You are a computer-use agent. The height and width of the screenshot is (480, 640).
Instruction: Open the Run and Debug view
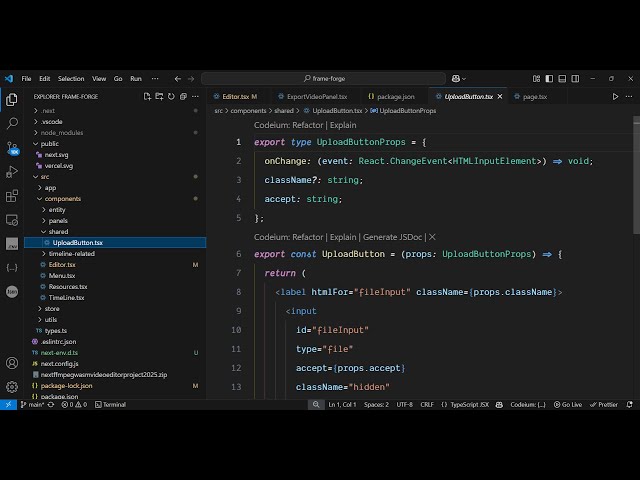(x=12, y=172)
